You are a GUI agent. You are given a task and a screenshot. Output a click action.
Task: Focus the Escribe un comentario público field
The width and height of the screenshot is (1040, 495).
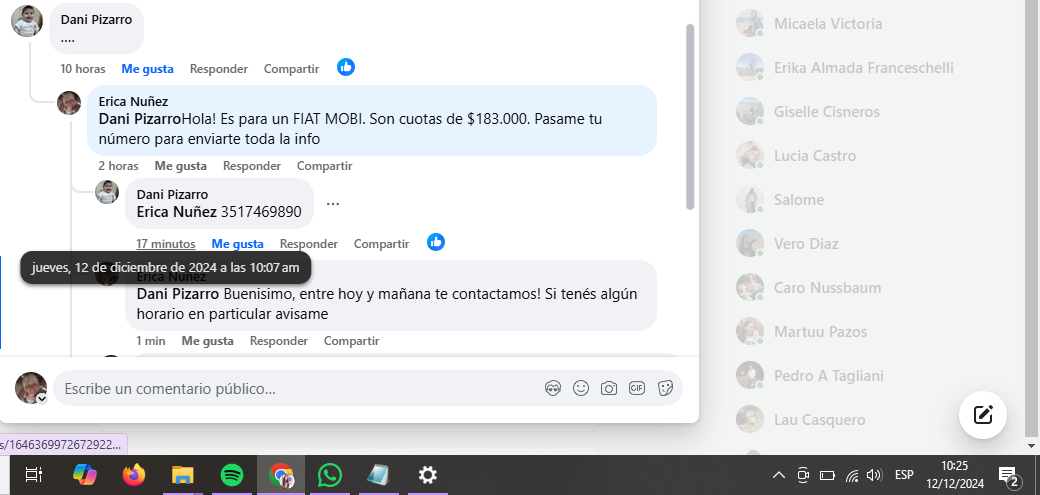pos(298,389)
